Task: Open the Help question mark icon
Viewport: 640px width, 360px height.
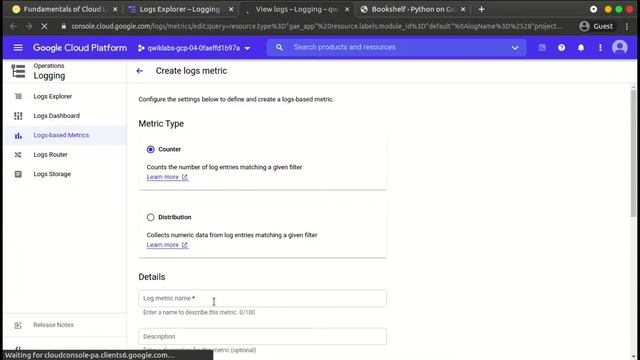Action: [562, 48]
